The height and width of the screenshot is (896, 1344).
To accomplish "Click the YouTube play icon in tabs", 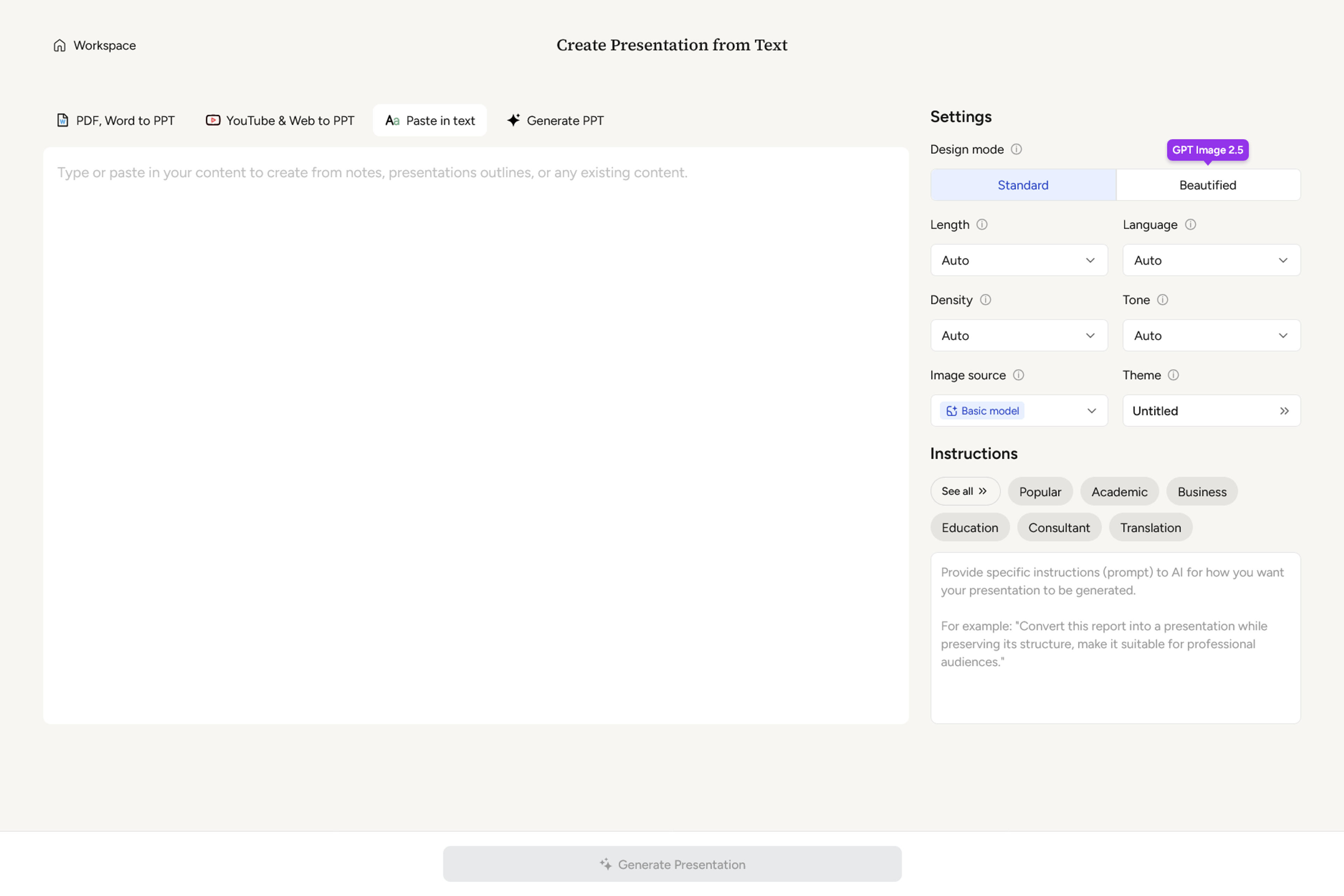I will point(213,120).
